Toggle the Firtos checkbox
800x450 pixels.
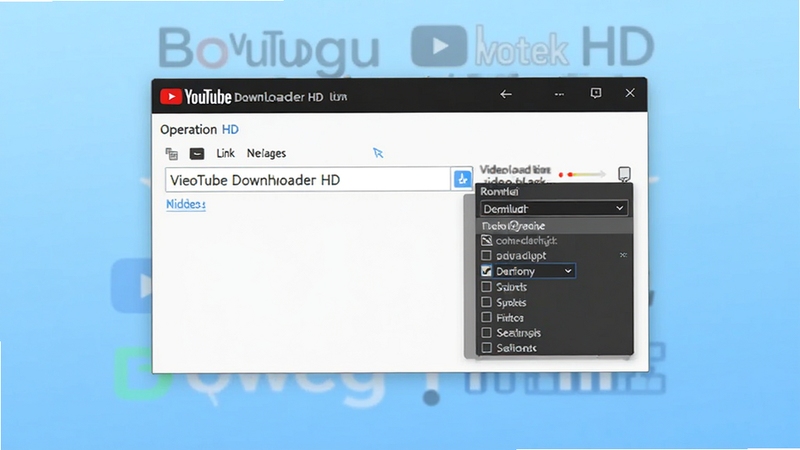pyautogui.click(x=486, y=317)
